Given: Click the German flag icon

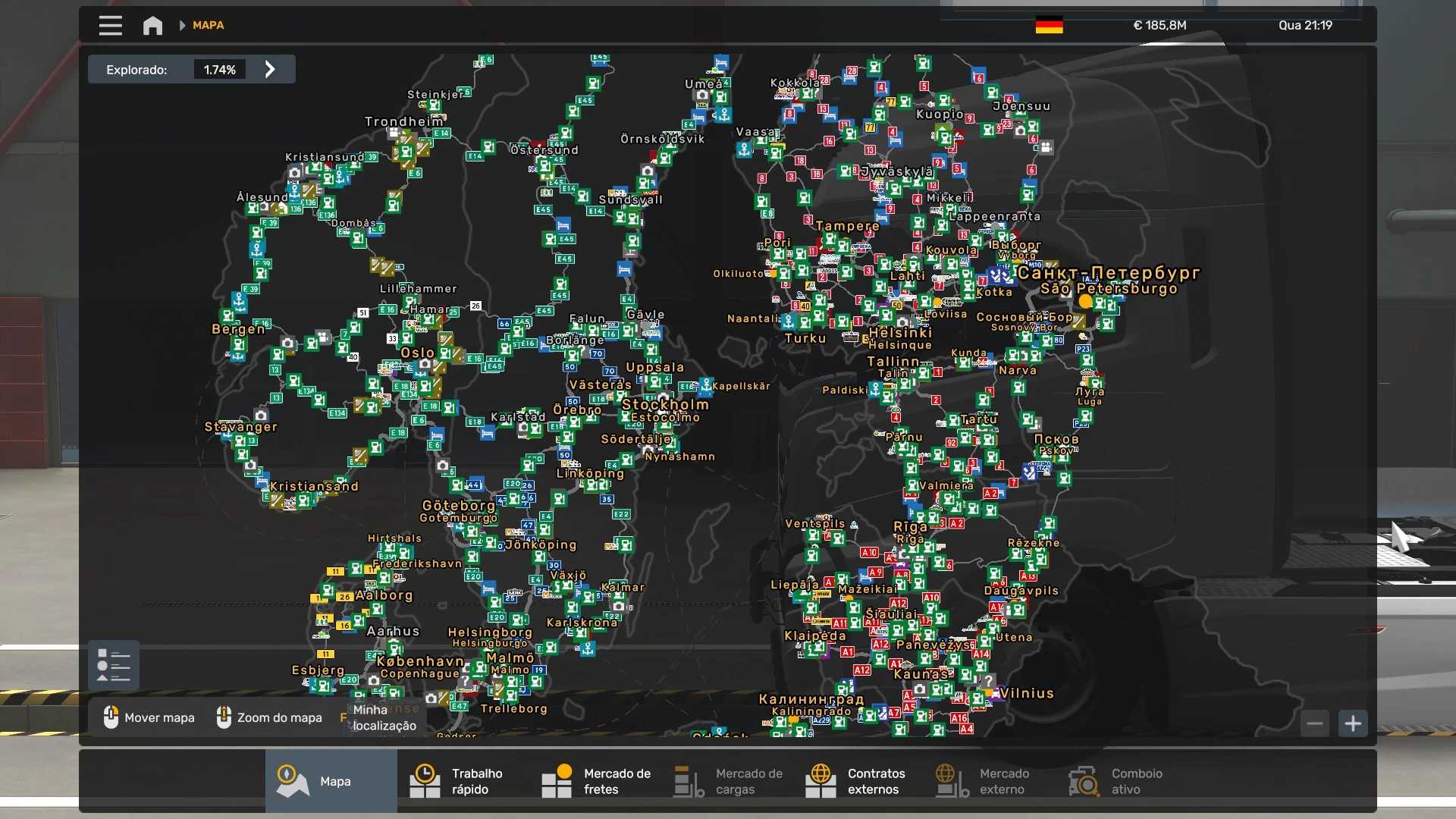Looking at the screenshot, I should click(x=1049, y=25).
